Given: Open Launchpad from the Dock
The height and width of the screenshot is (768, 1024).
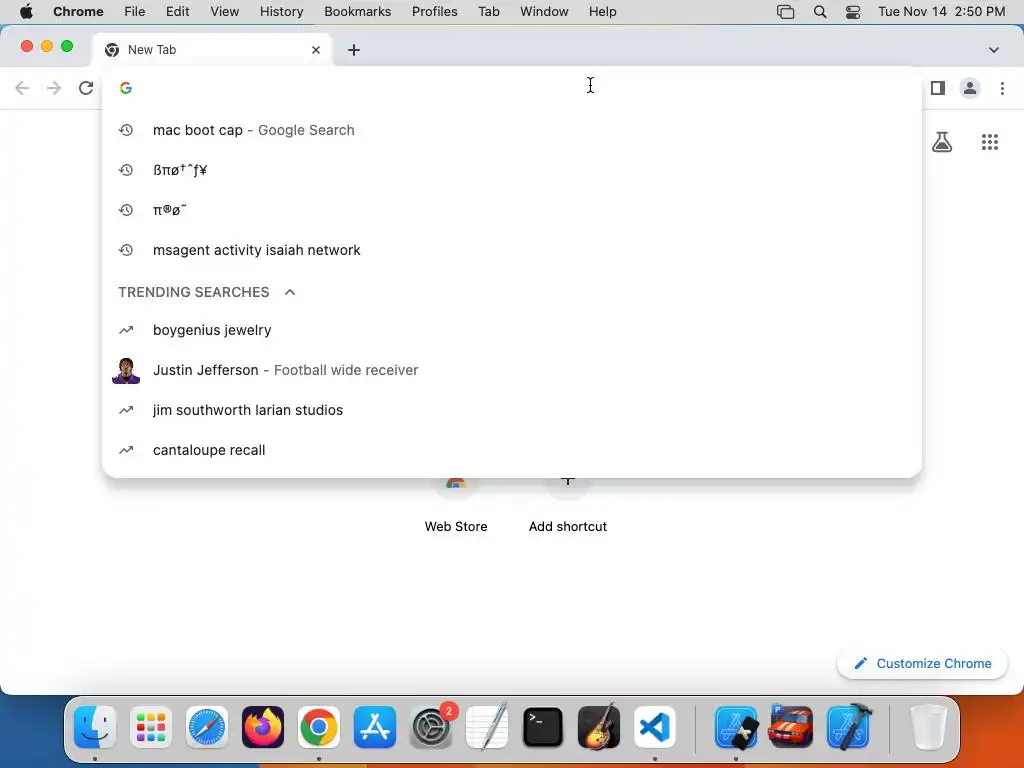Looking at the screenshot, I should point(151,727).
